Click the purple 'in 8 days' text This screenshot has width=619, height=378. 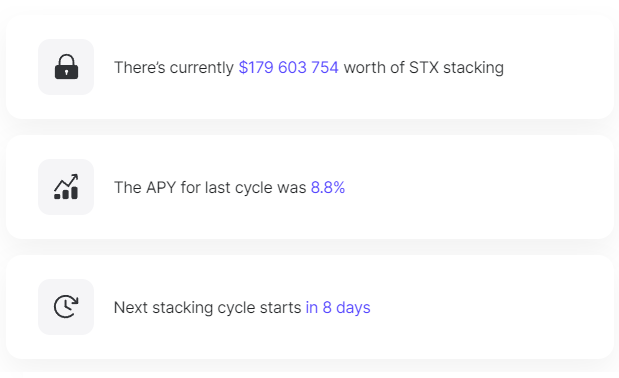pos(338,307)
